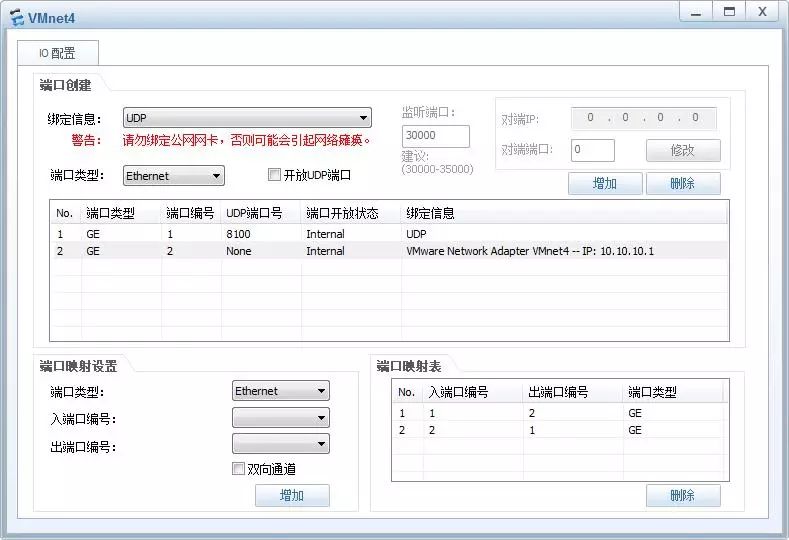Click 入端口编号 header in mapping table
789x540 pixels.
pos(472,392)
